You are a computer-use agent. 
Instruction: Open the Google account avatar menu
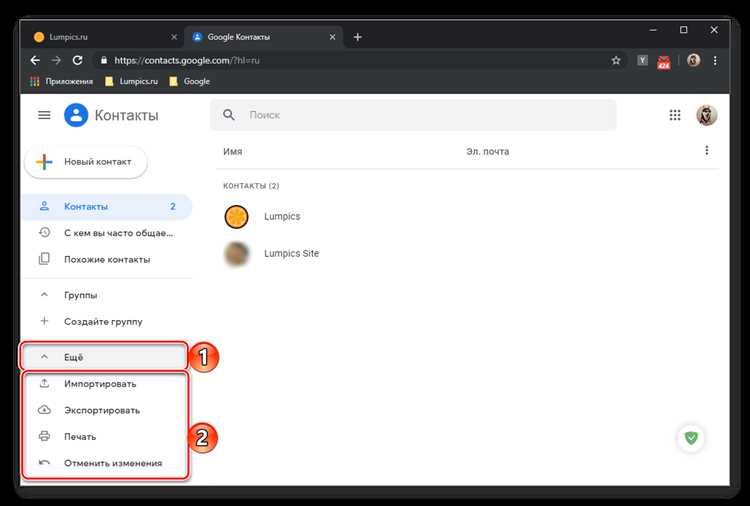click(706, 115)
